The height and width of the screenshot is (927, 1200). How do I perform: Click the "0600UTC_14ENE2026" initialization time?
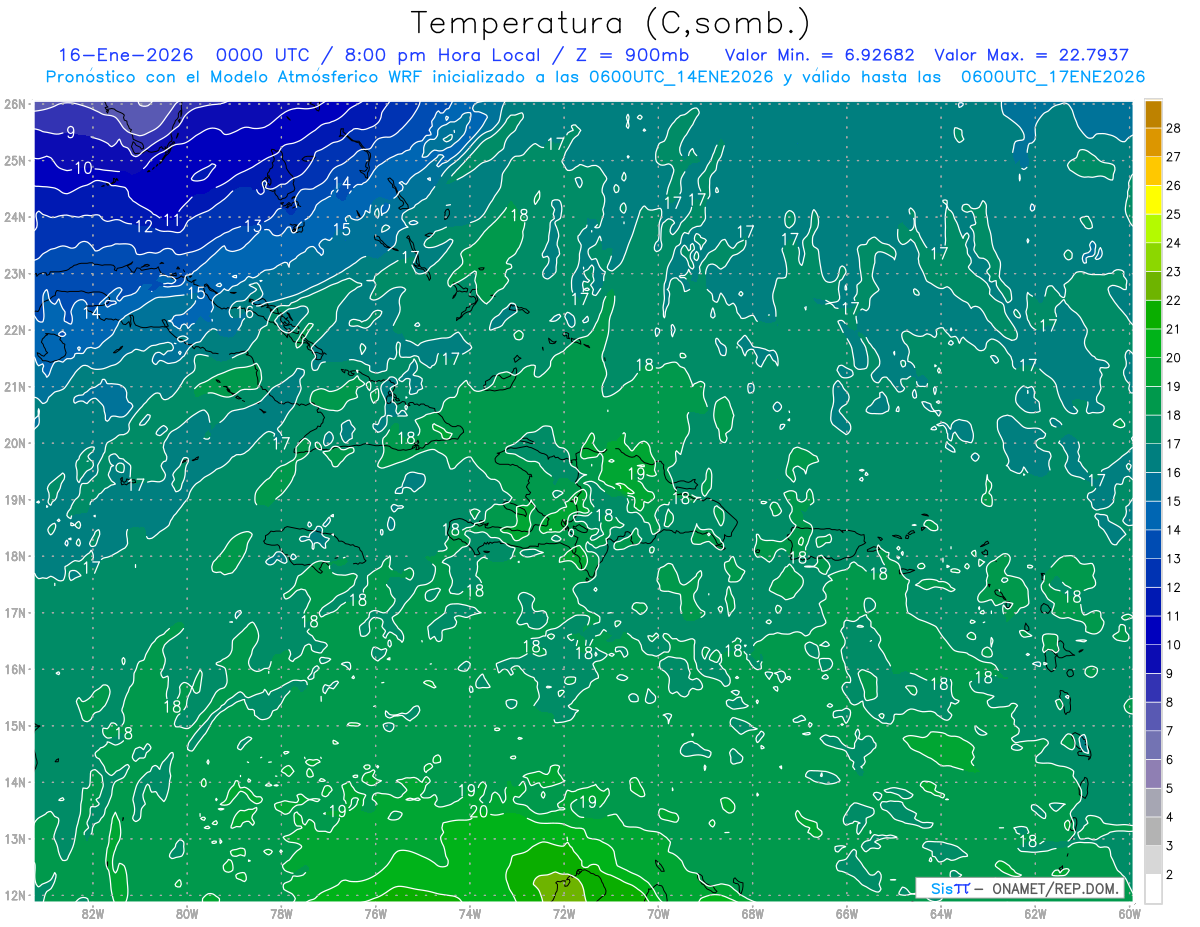pyautogui.click(x=680, y=77)
